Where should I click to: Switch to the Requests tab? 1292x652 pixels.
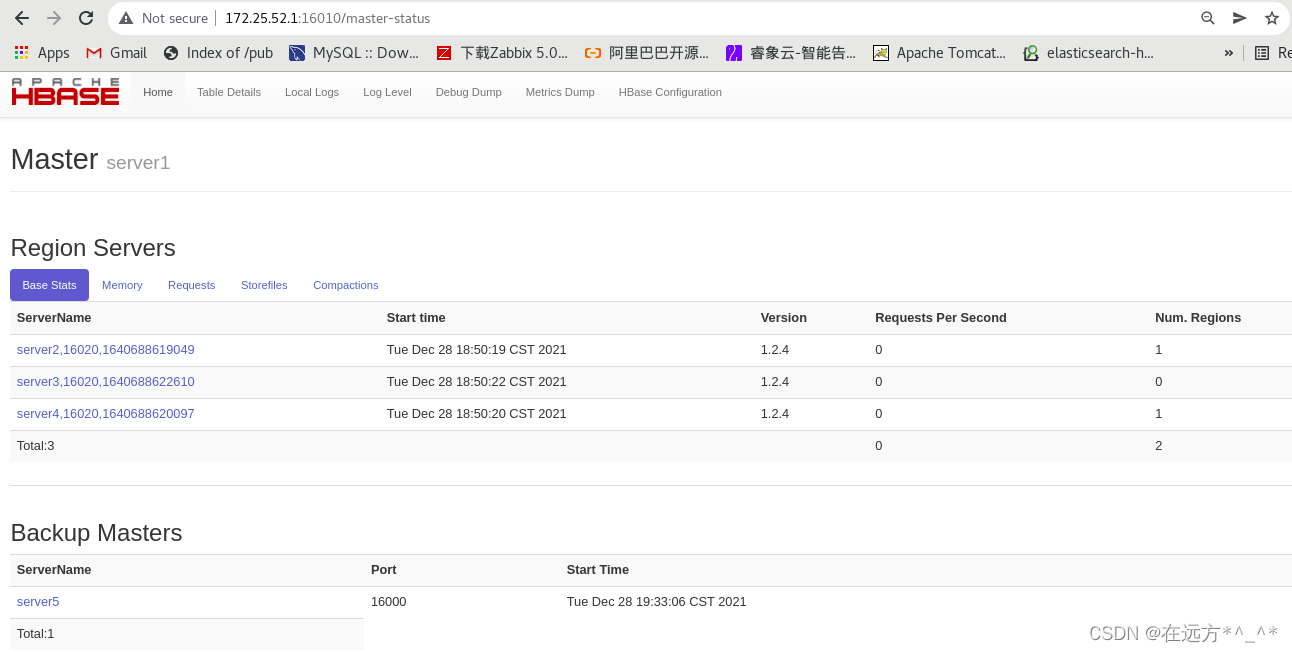(192, 285)
